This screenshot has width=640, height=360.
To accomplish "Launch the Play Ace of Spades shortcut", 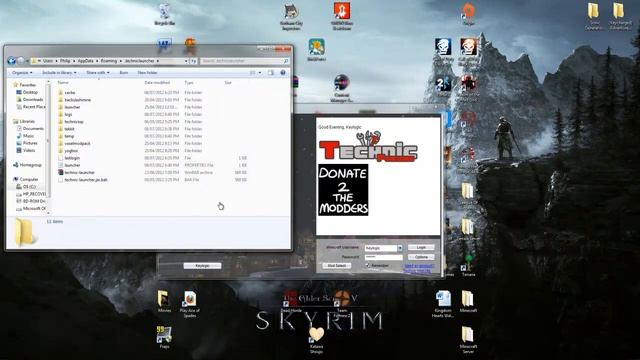I will [x=190, y=304].
